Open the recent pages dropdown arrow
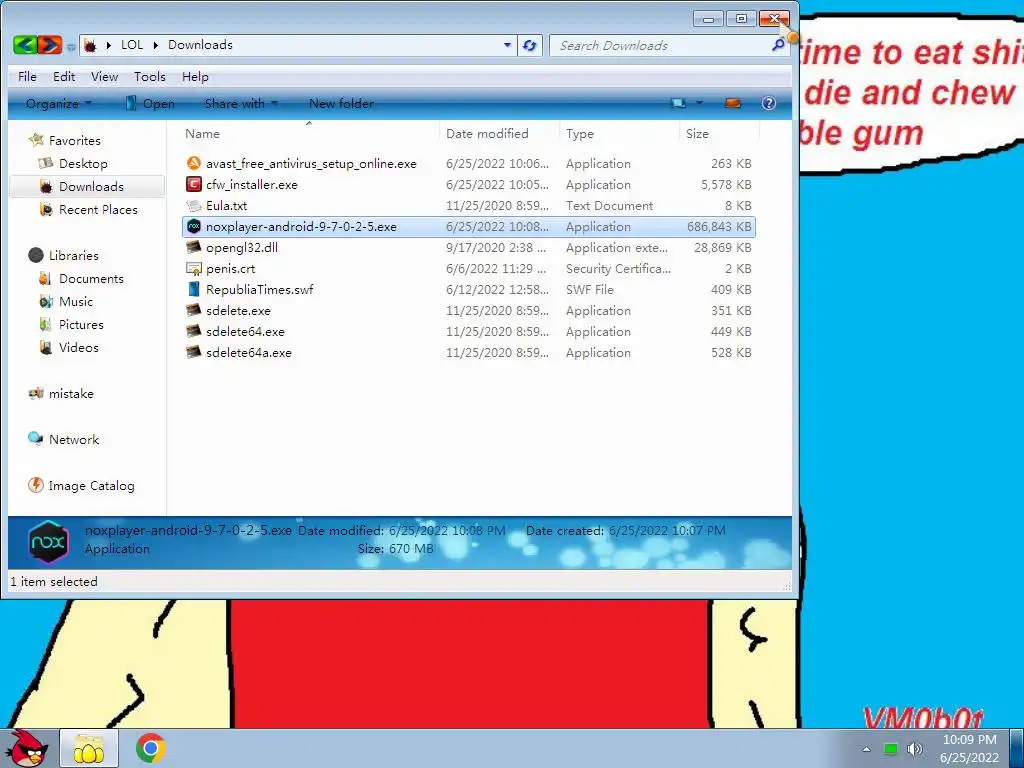 pyautogui.click(x=71, y=46)
